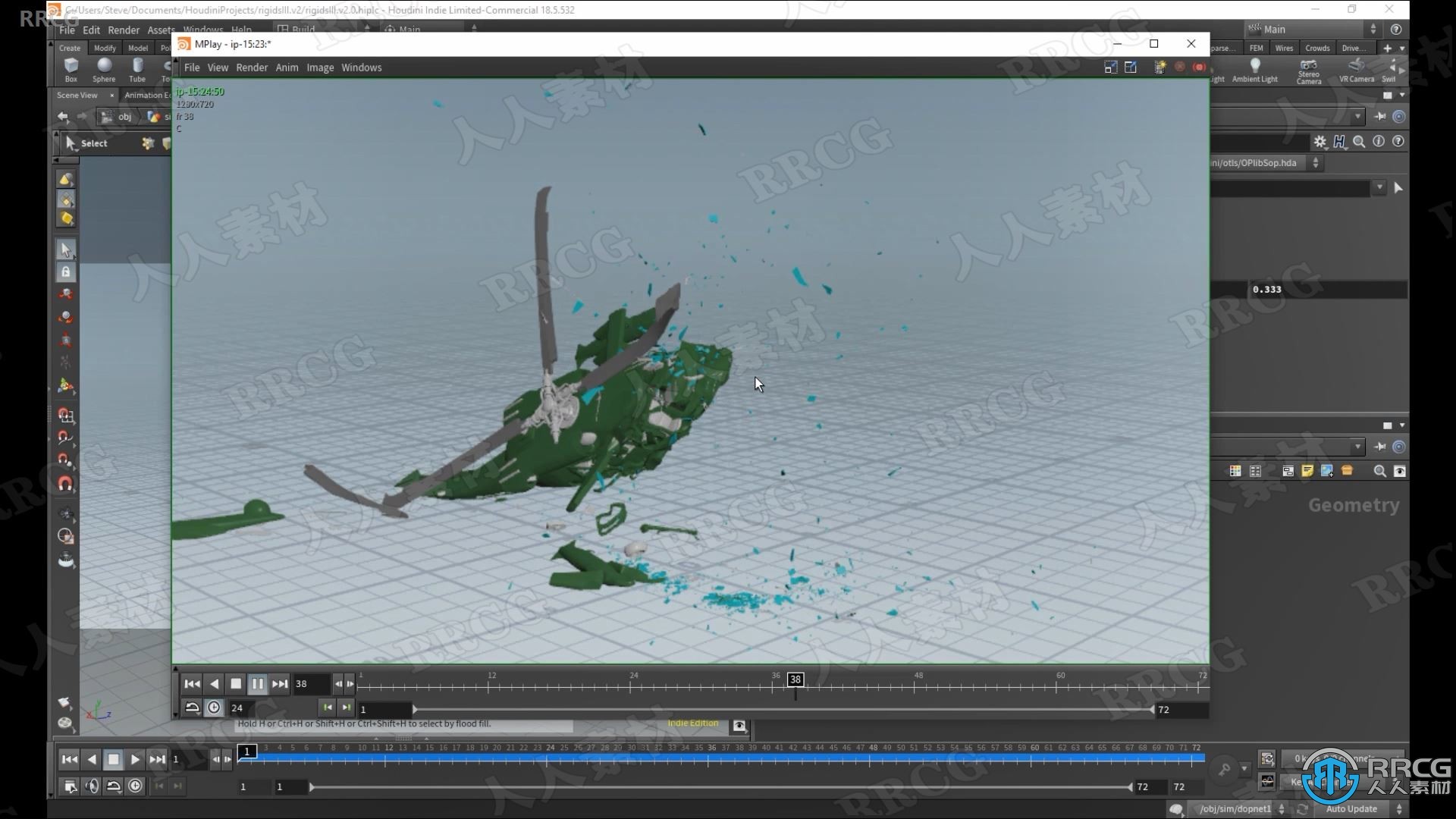This screenshot has width=1456, height=819.
Task: Open the Render menu in MPlay
Action: [252, 67]
